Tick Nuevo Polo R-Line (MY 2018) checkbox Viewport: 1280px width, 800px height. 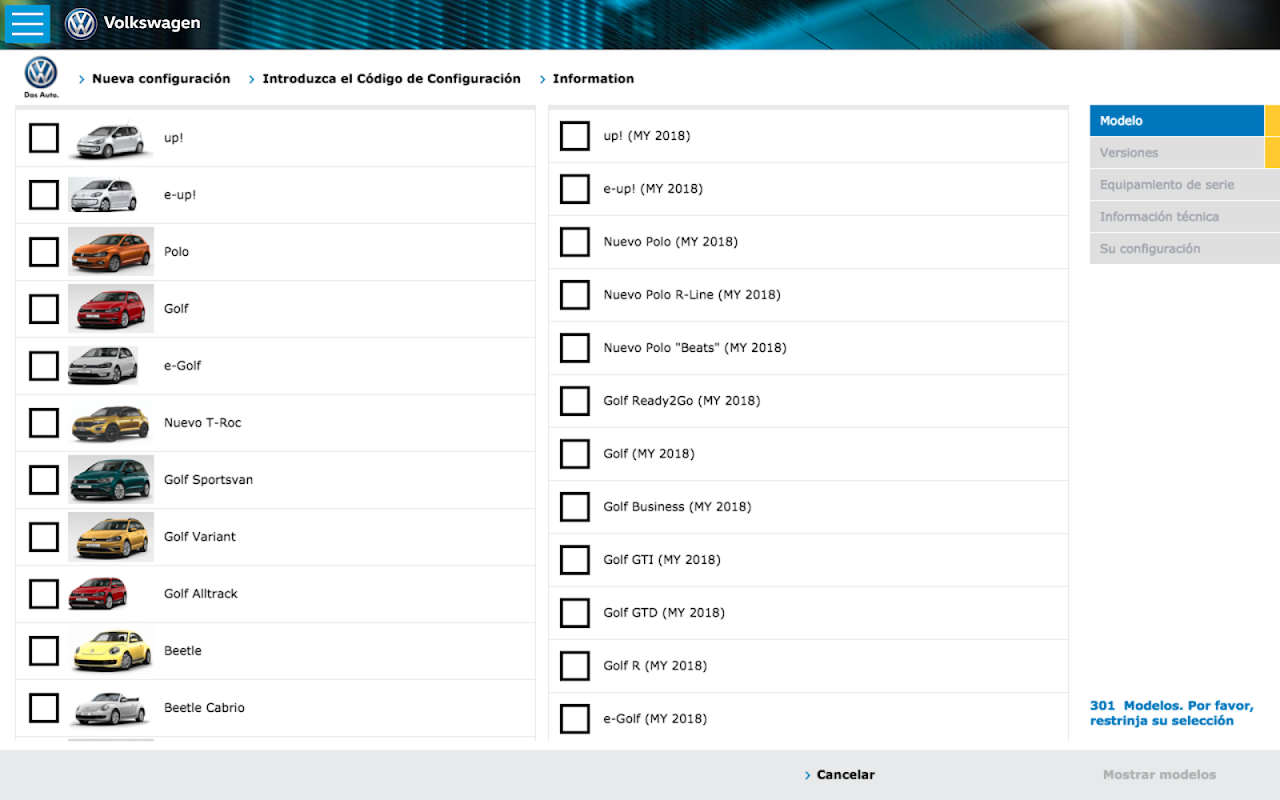coord(575,295)
